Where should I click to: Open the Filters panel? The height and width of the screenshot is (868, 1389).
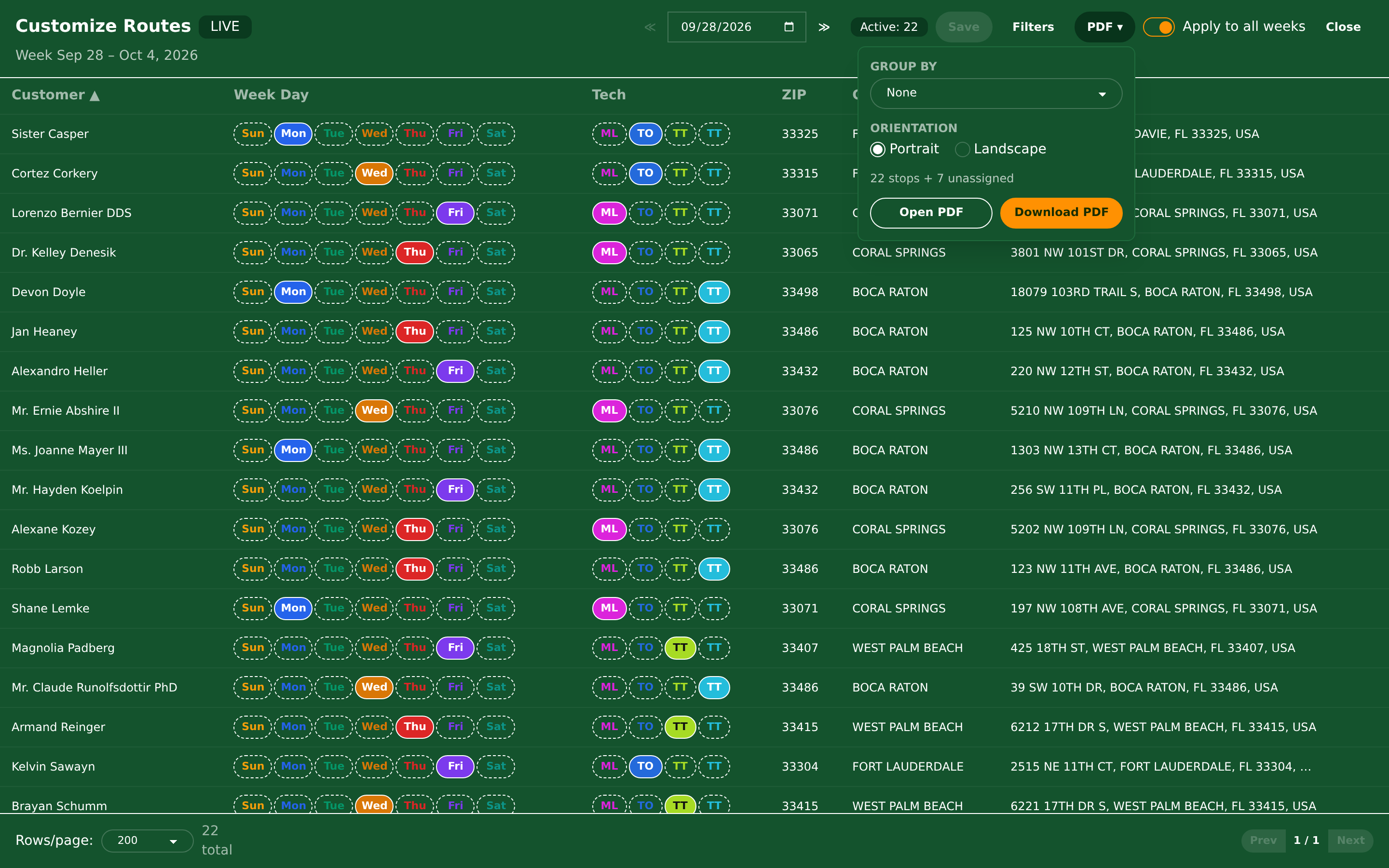pyautogui.click(x=1033, y=27)
